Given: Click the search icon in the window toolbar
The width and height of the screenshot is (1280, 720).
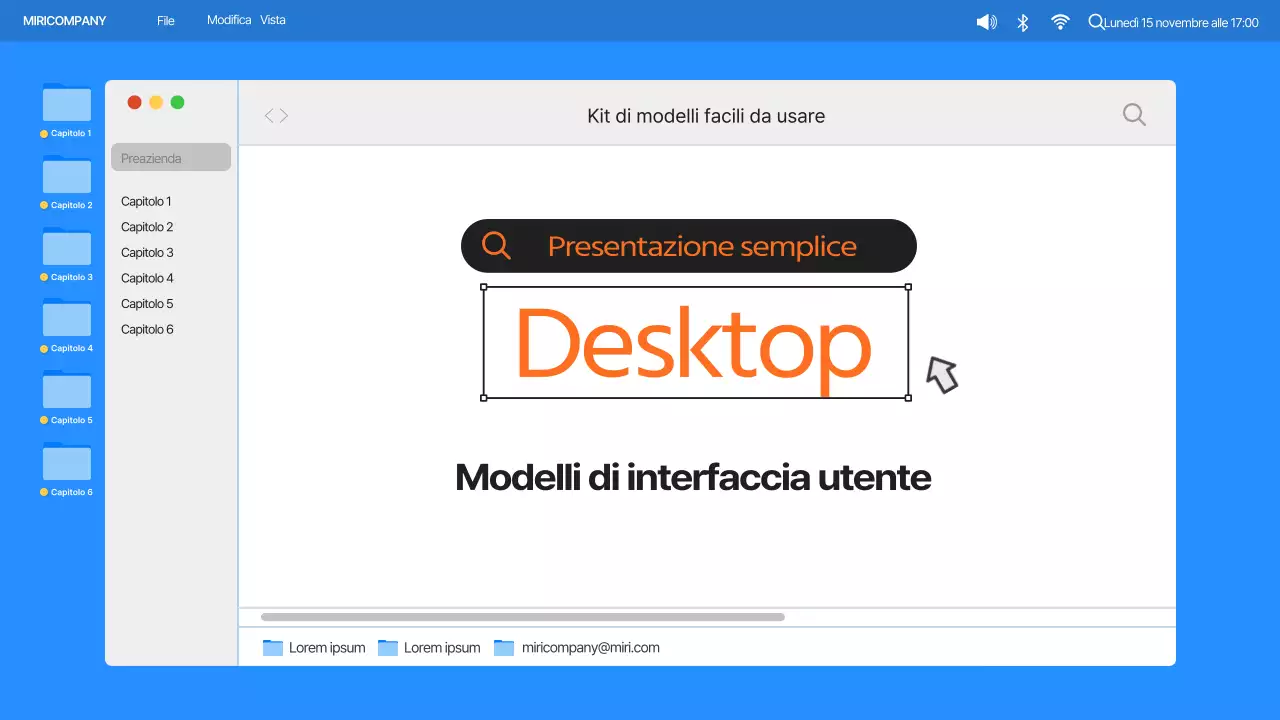Looking at the screenshot, I should pyautogui.click(x=1134, y=114).
